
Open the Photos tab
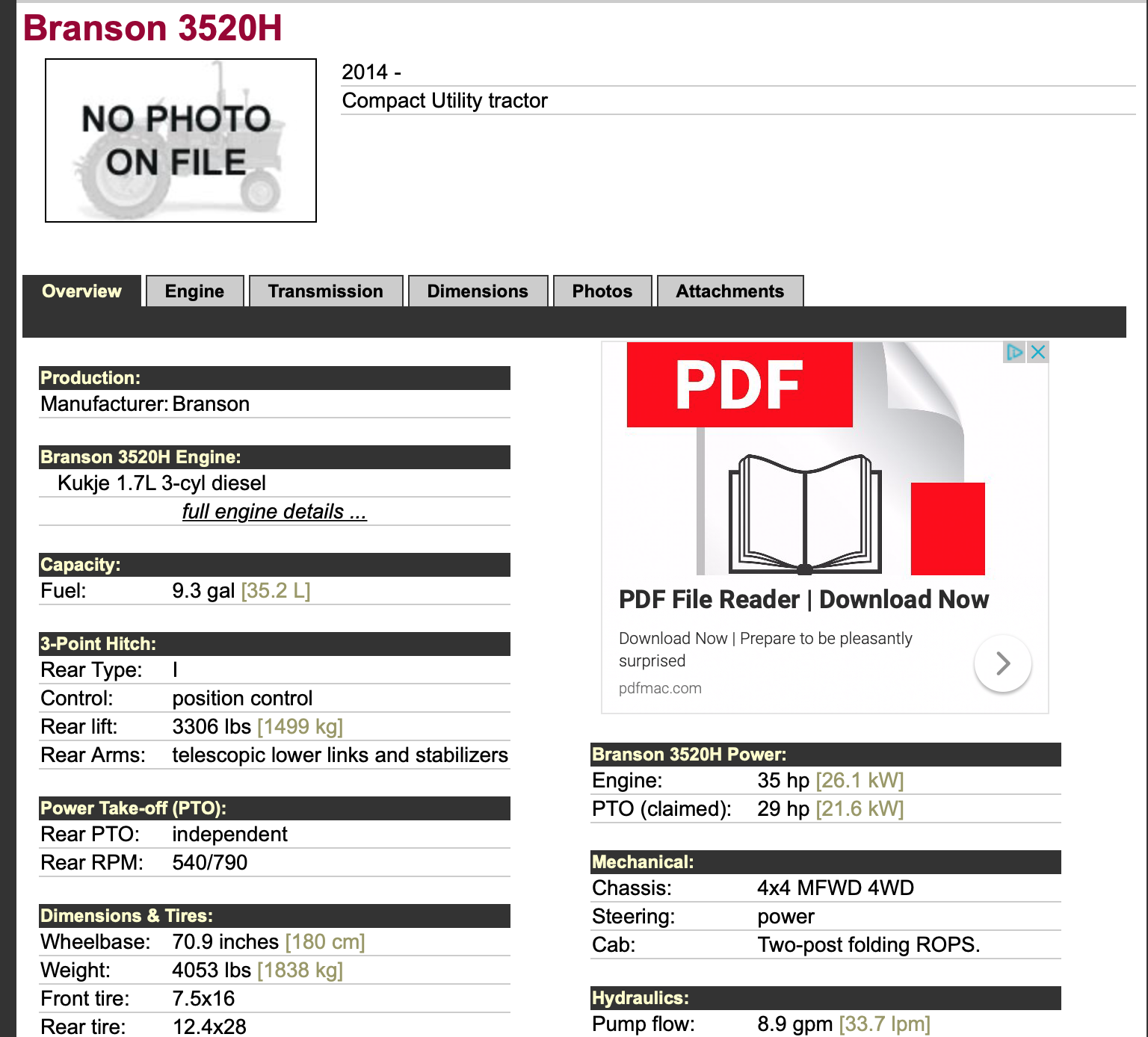pyautogui.click(x=602, y=291)
